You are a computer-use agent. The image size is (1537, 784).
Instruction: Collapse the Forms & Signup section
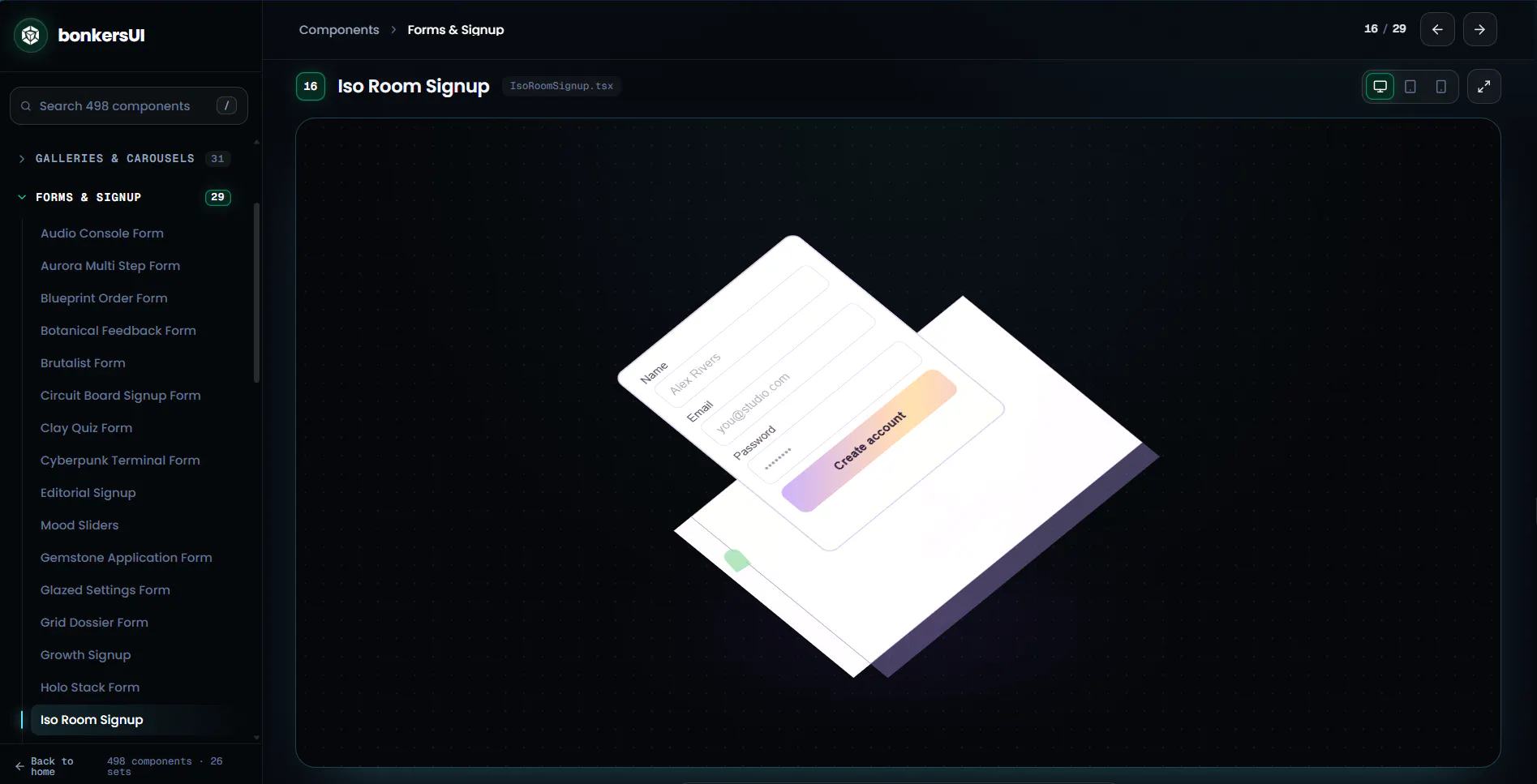pyautogui.click(x=125, y=197)
